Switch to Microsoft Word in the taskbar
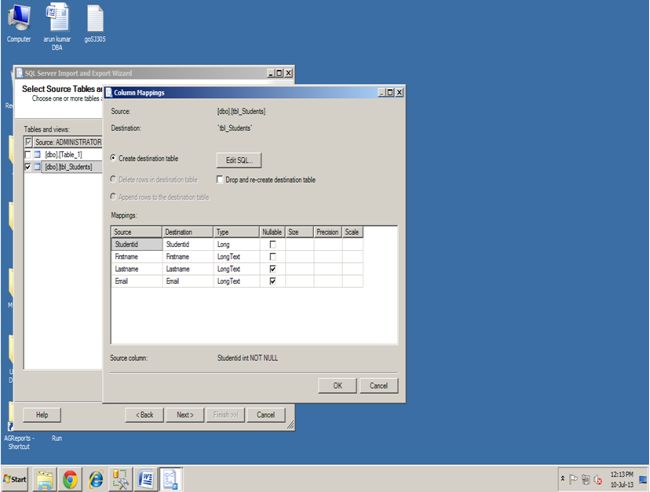Screen dimensions: 650x492 pos(146,480)
